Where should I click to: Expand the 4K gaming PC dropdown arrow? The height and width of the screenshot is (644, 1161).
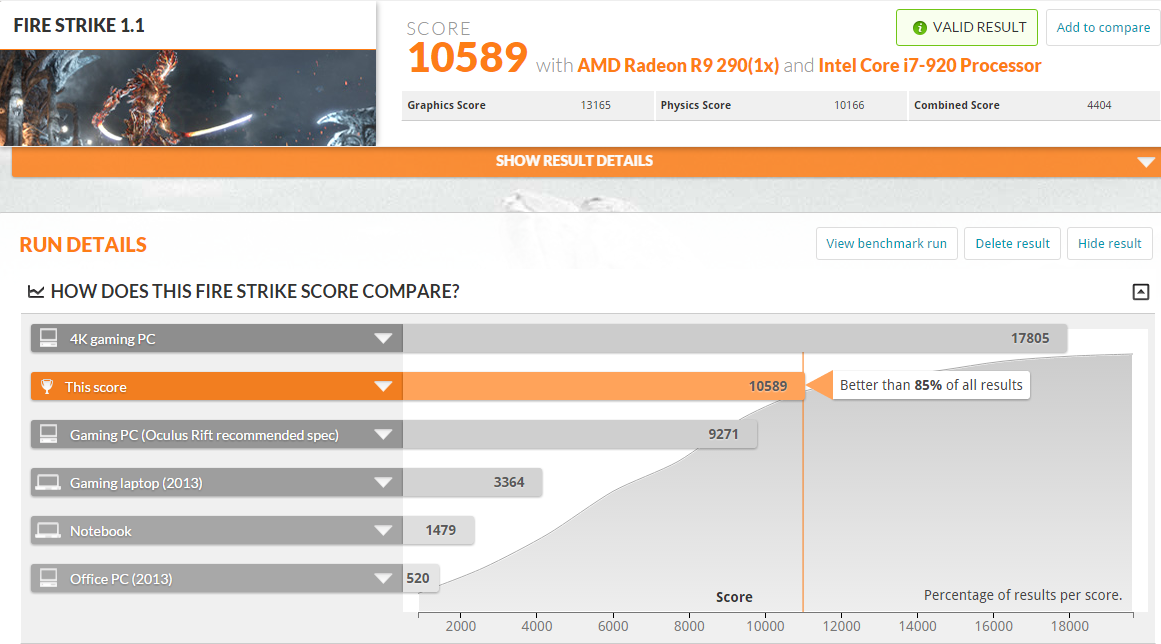point(383,338)
